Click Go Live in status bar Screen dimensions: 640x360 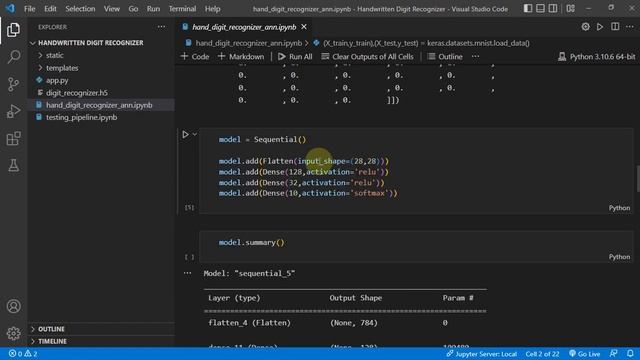pos(584,354)
